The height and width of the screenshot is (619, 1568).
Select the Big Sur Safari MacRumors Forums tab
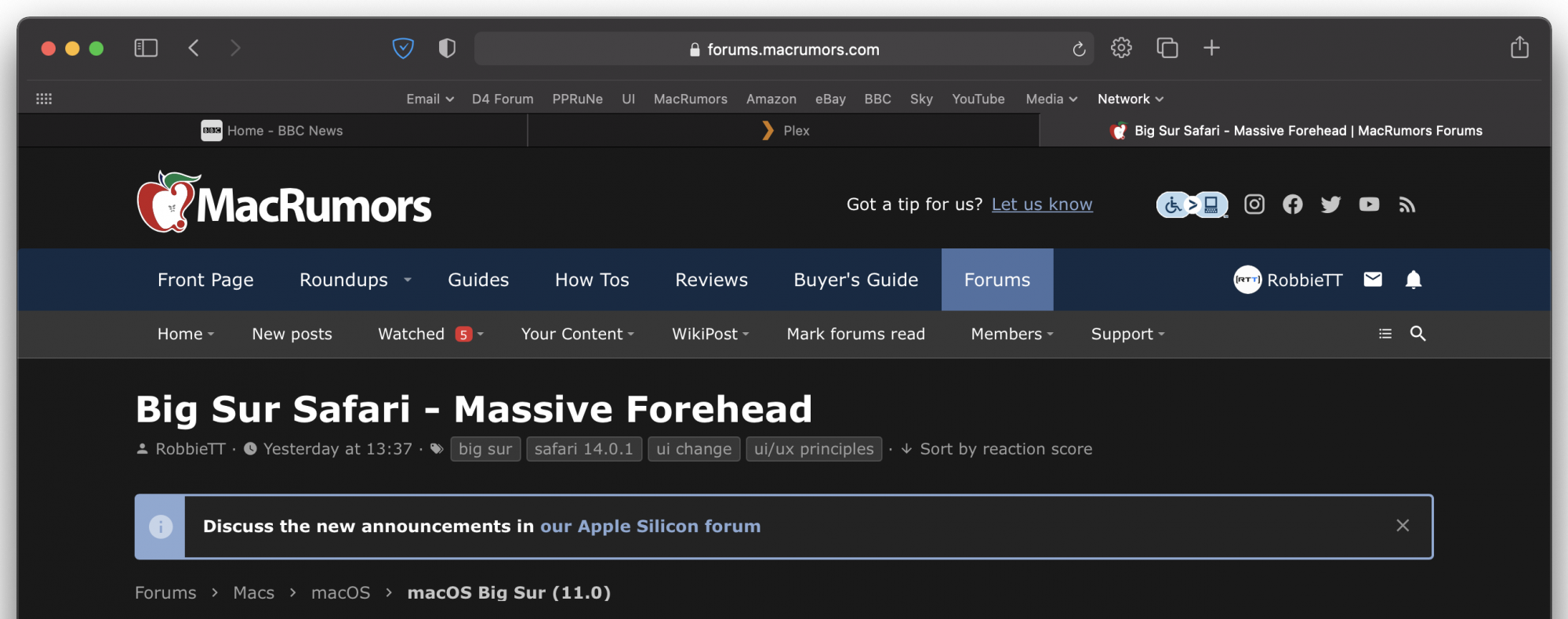point(1295,131)
